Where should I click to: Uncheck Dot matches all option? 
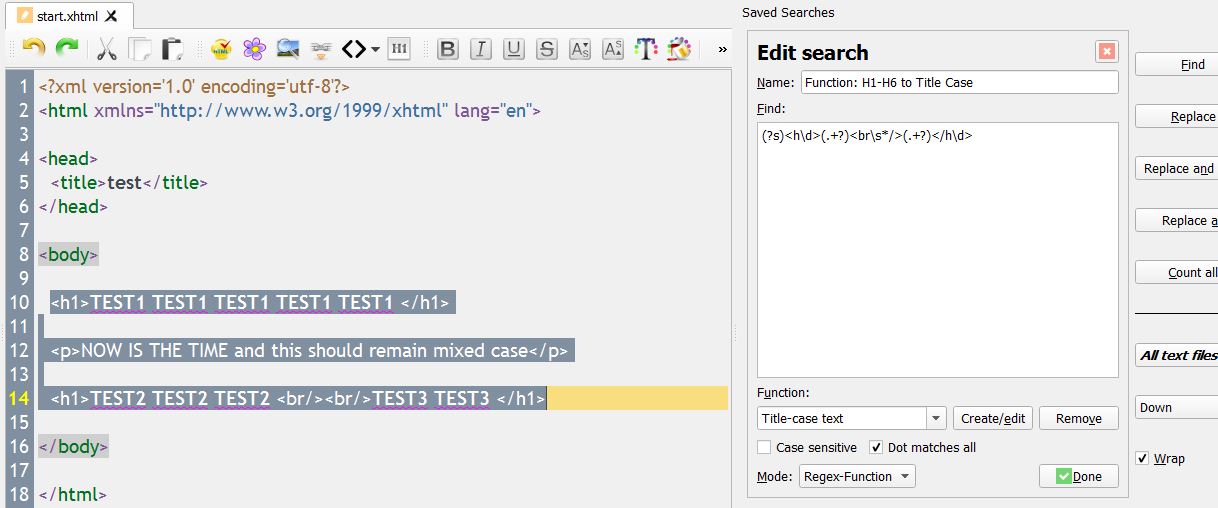[x=876, y=448]
